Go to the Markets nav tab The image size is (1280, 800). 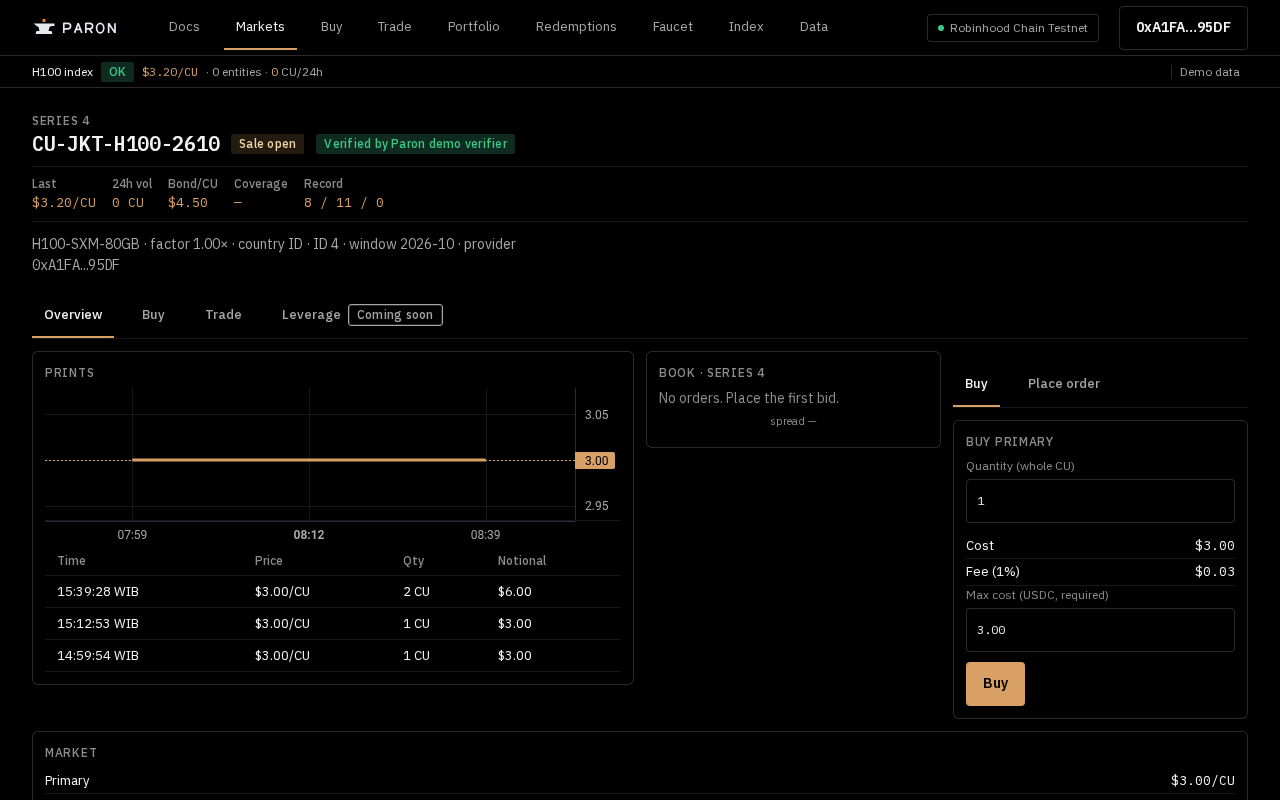[260, 27]
